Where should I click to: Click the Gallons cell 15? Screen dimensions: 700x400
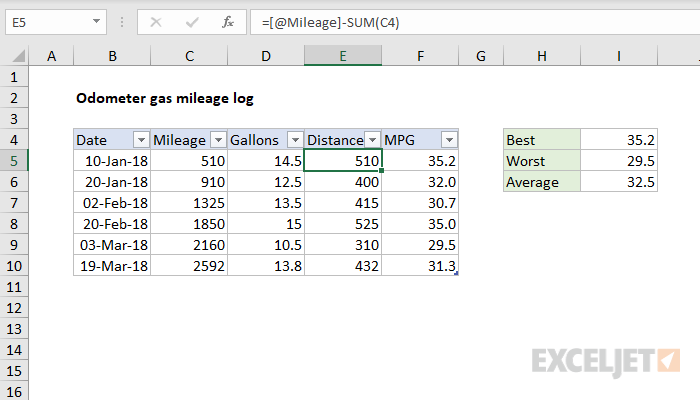[266, 224]
